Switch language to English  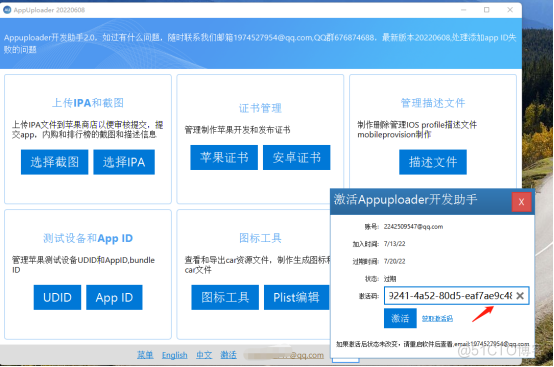(x=175, y=355)
